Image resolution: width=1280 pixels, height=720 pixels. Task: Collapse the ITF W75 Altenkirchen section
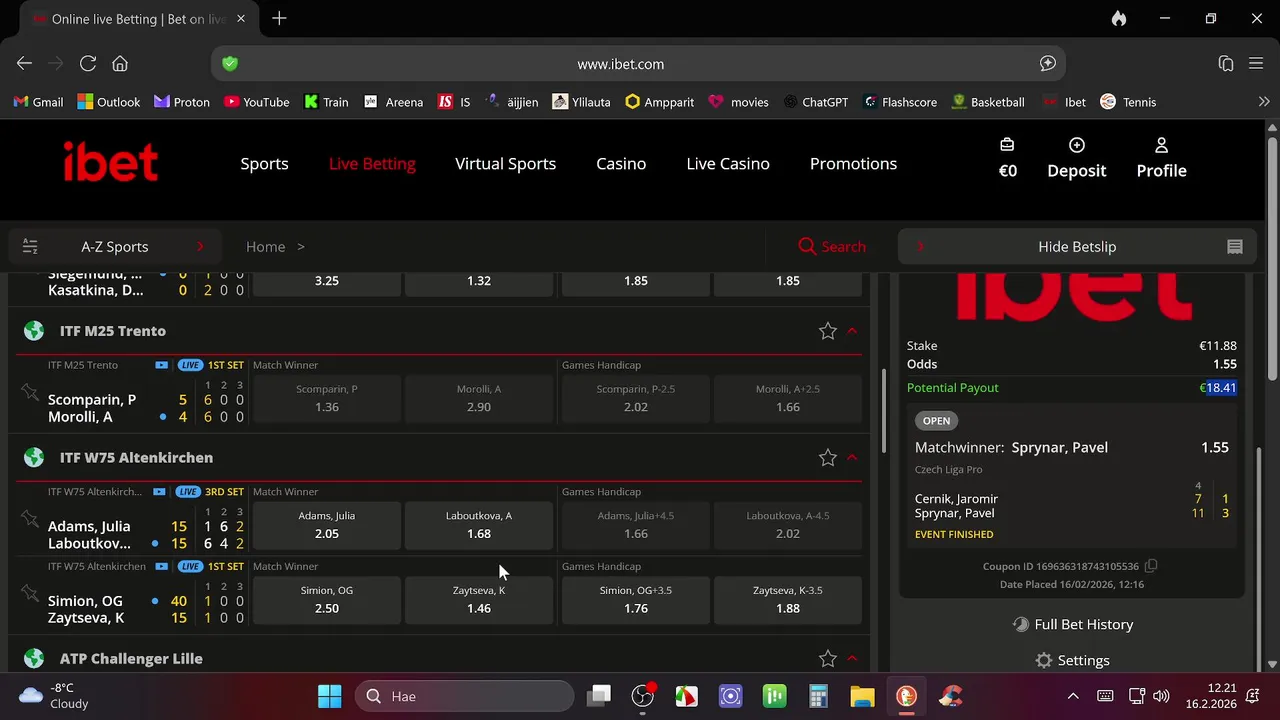tap(852, 458)
